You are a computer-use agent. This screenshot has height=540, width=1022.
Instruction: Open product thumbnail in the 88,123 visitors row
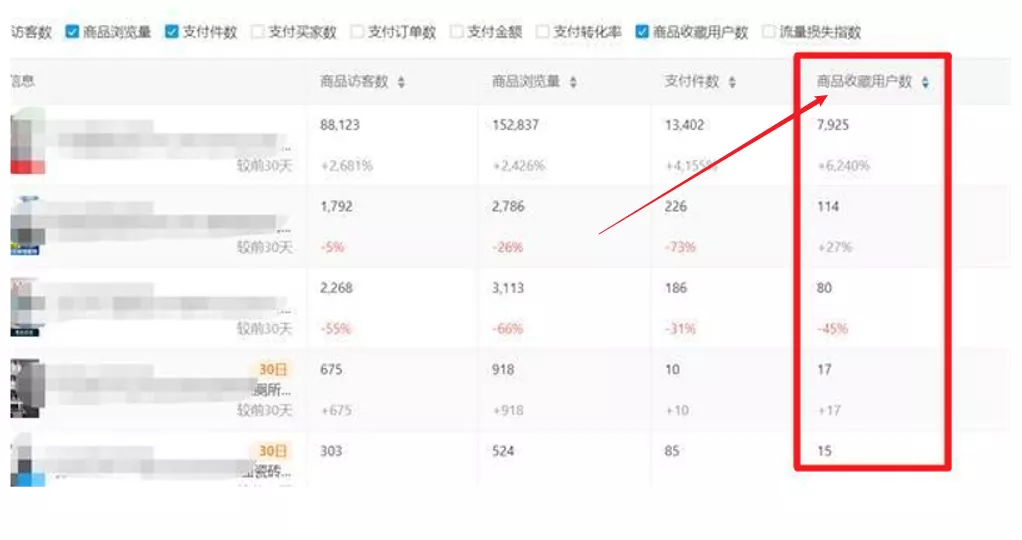[26, 142]
